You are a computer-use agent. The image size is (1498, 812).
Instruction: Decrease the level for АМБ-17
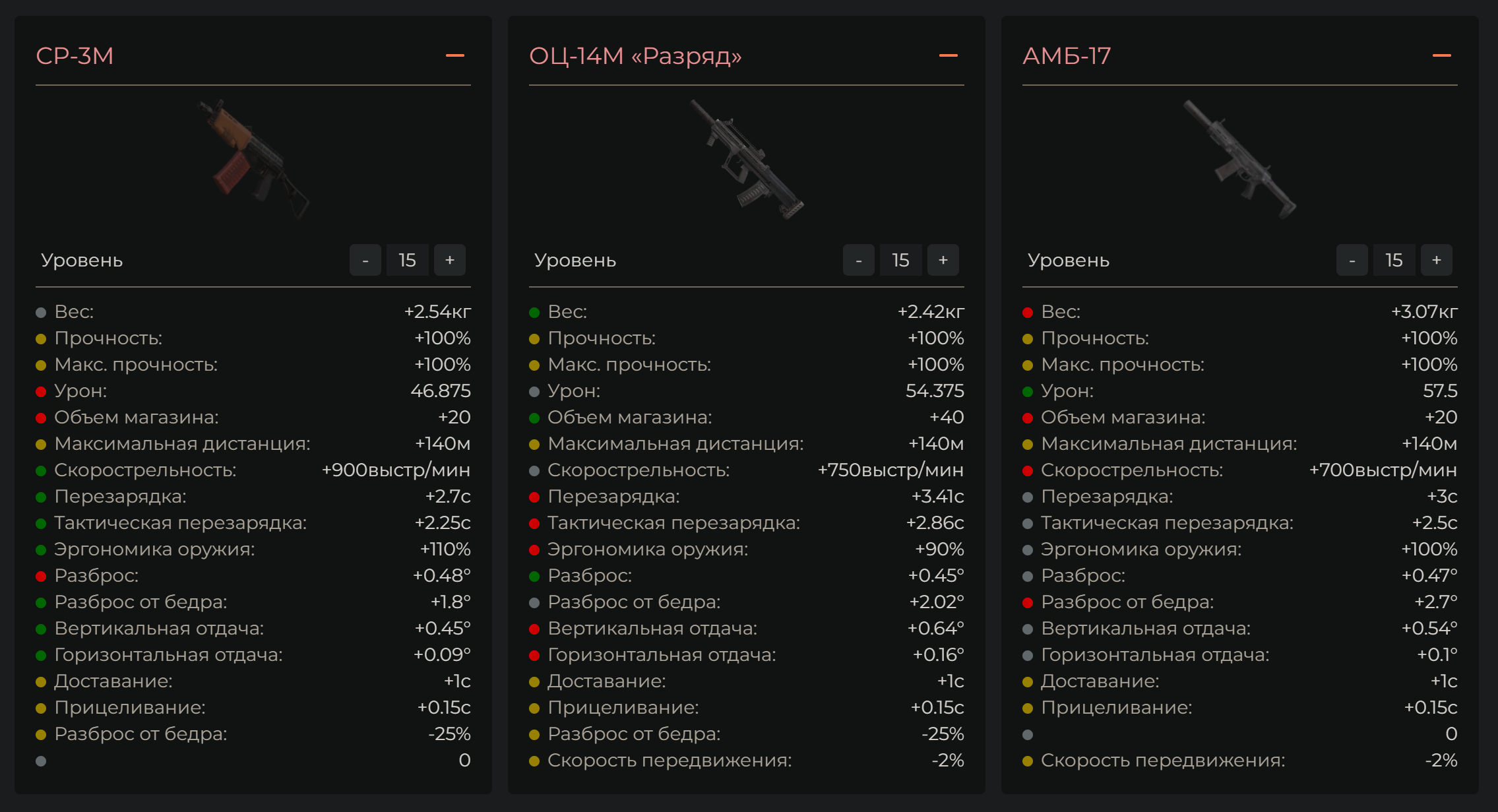[x=1352, y=260]
